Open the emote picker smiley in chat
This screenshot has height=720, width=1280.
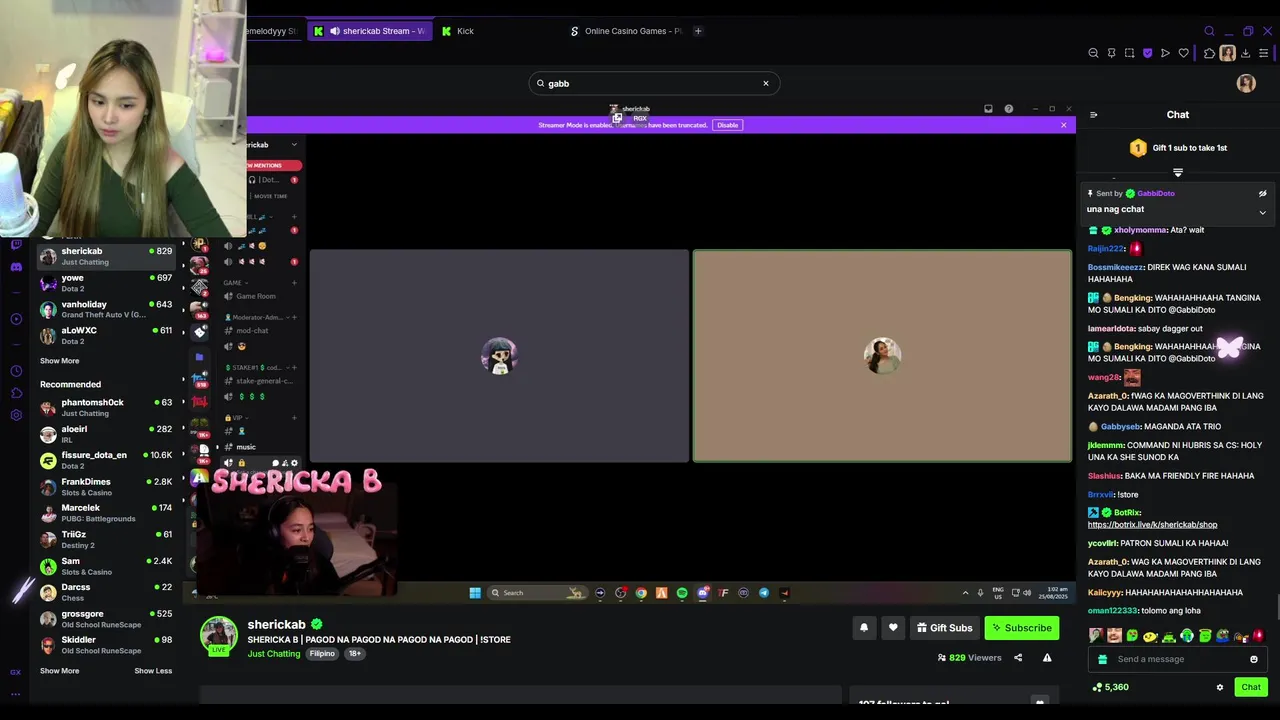(1254, 659)
